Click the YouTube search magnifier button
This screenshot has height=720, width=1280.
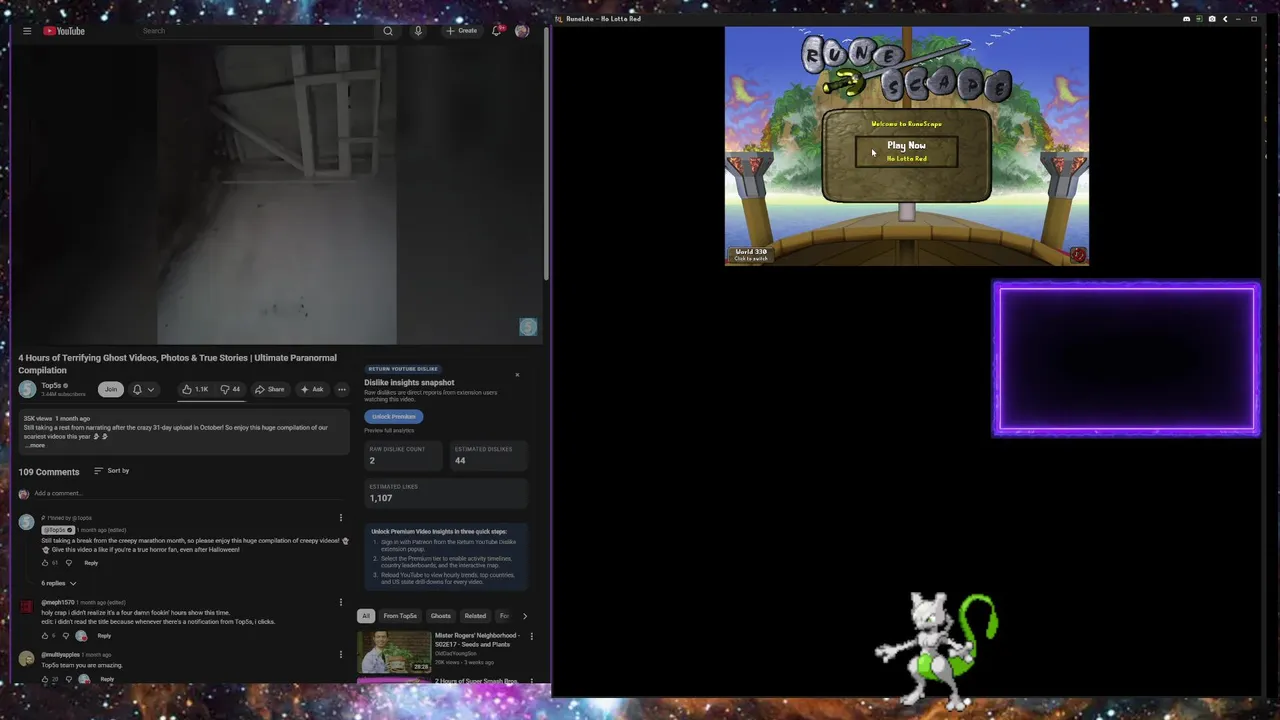[388, 31]
